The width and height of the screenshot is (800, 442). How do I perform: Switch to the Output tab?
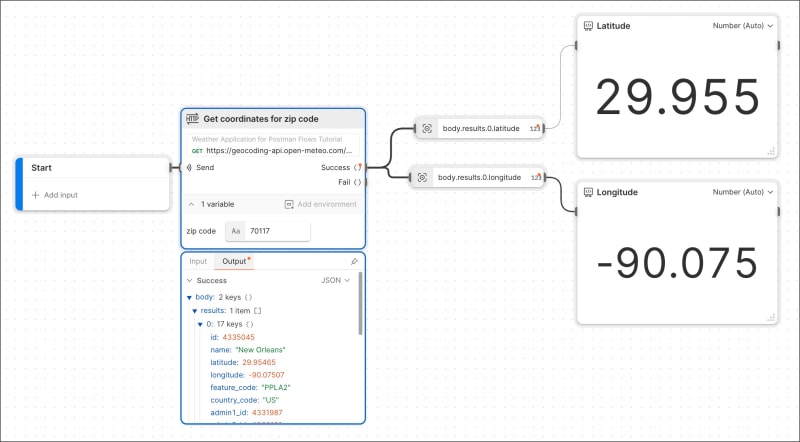click(234, 261)
